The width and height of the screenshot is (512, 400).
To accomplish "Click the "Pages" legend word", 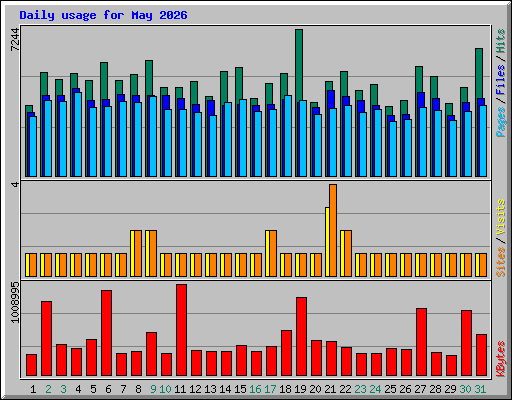I will point(501,122).
